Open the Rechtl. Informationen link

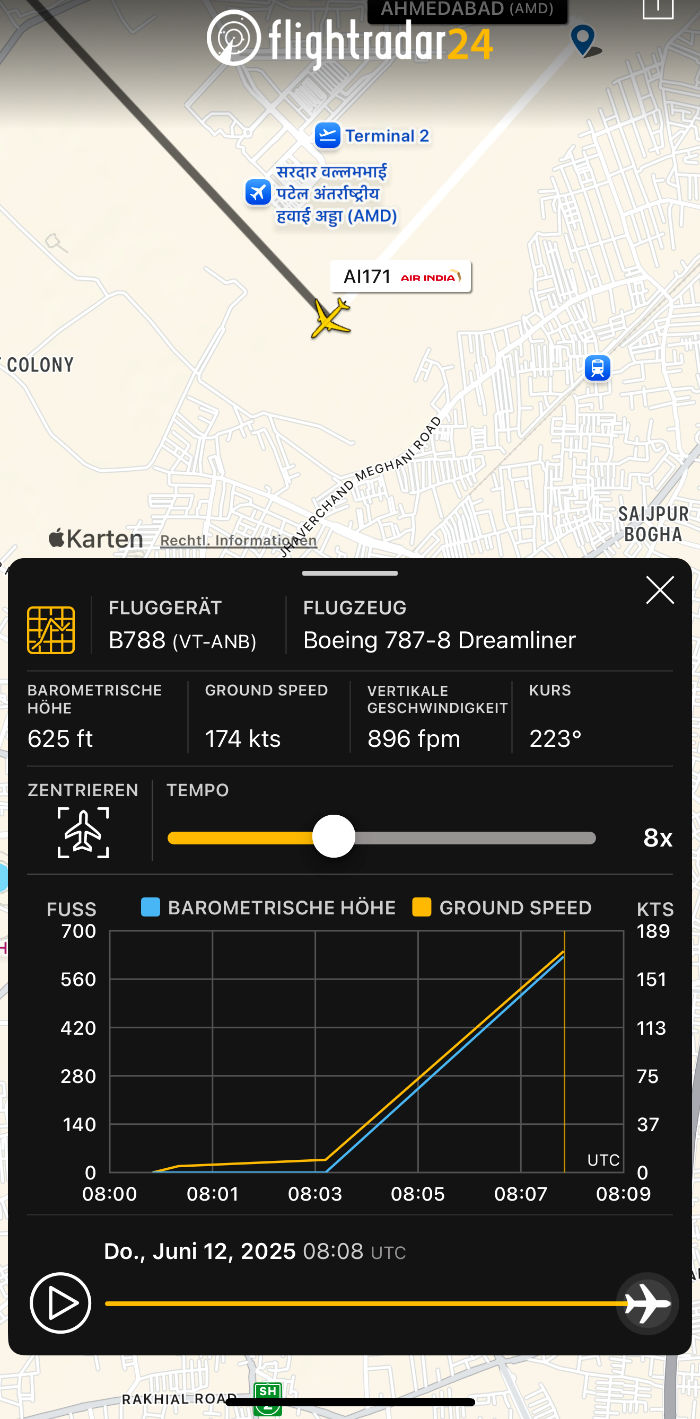pyautogui.click(x=238, y=541)
